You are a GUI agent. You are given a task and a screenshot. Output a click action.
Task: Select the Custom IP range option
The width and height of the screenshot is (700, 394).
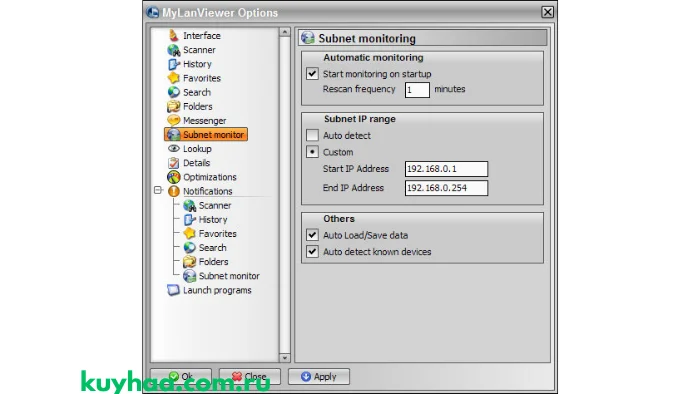click(312, 152)
